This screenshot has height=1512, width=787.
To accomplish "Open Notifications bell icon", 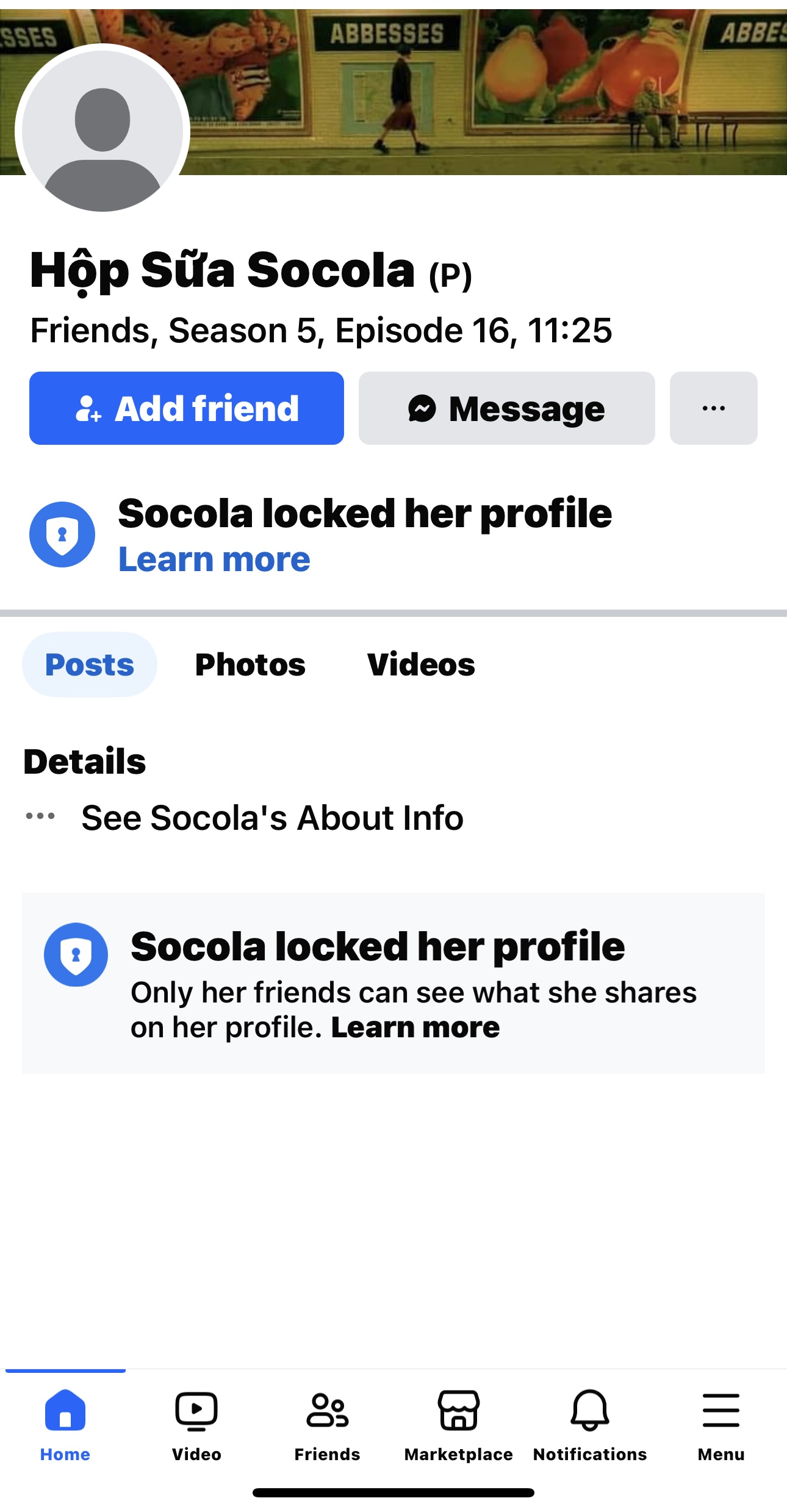I will (x=590, y=1411).
